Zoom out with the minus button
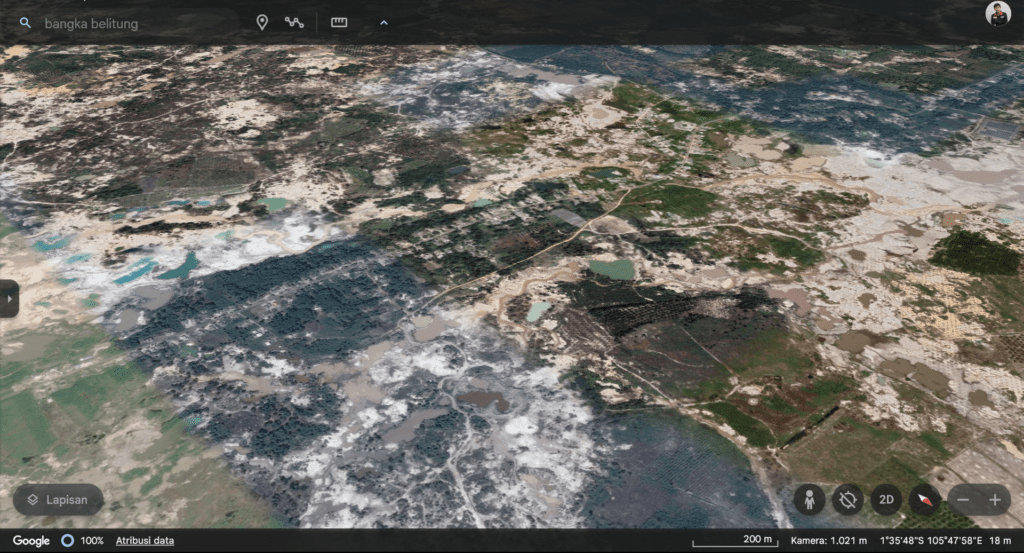 [963, 500]
